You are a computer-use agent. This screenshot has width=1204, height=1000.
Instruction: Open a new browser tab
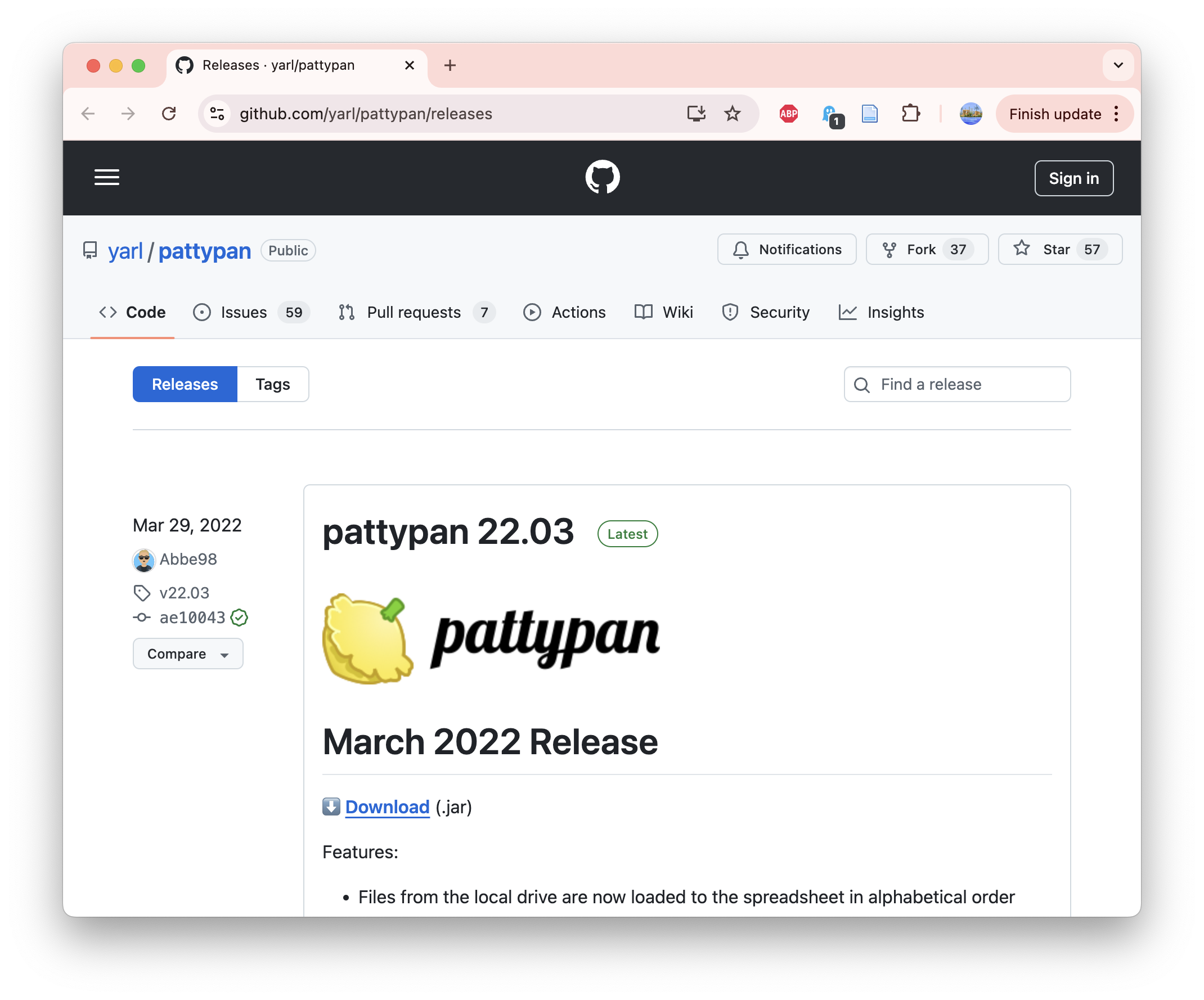tap(450, 65)
